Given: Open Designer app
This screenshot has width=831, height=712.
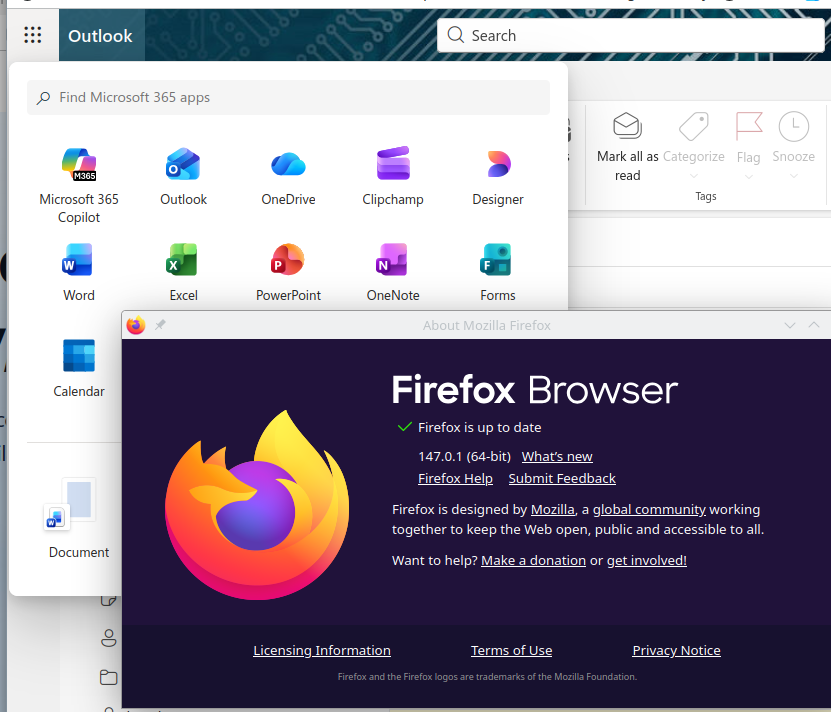Looking at the screenshot, I should 498,177.
